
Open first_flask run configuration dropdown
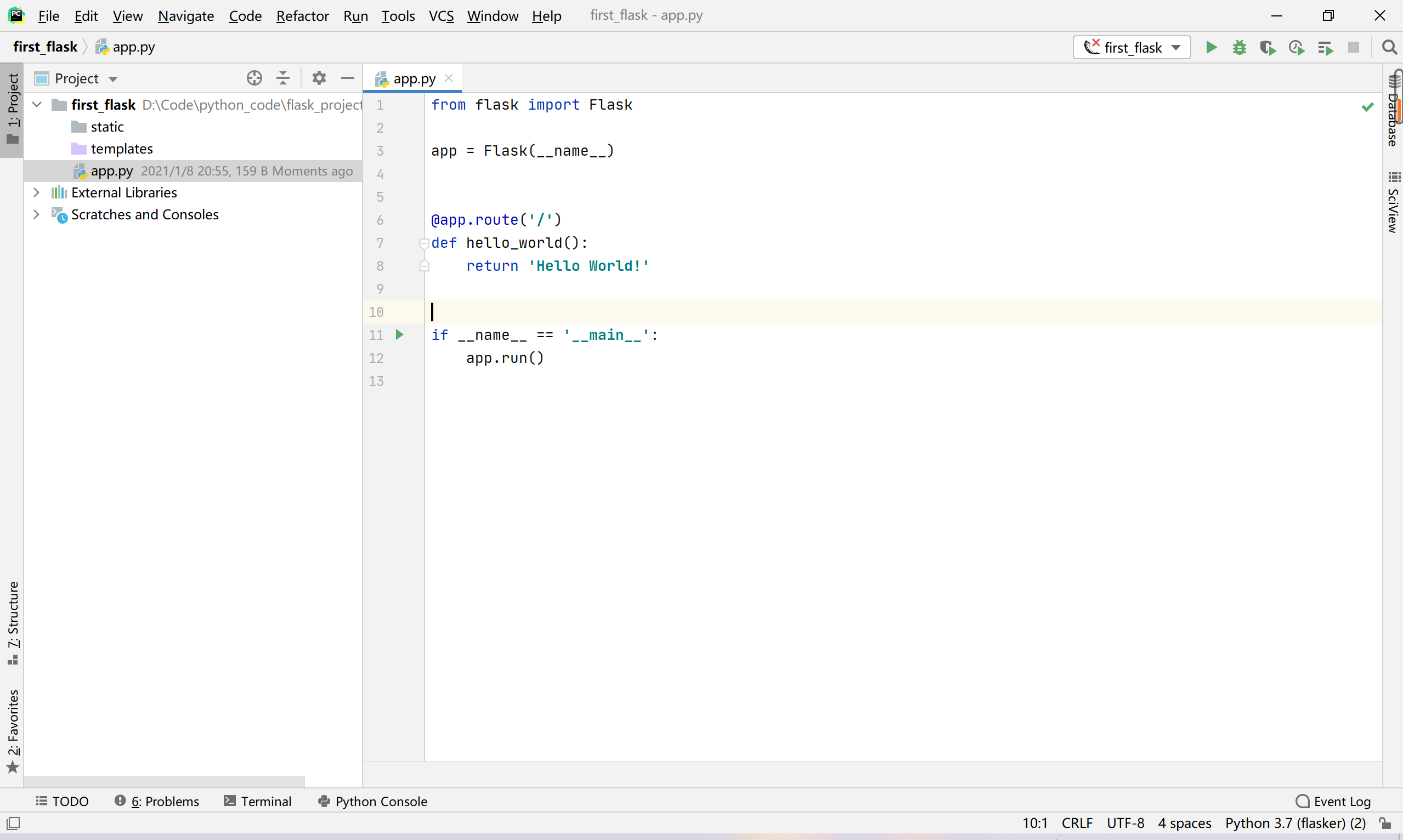pos(1132,48)
